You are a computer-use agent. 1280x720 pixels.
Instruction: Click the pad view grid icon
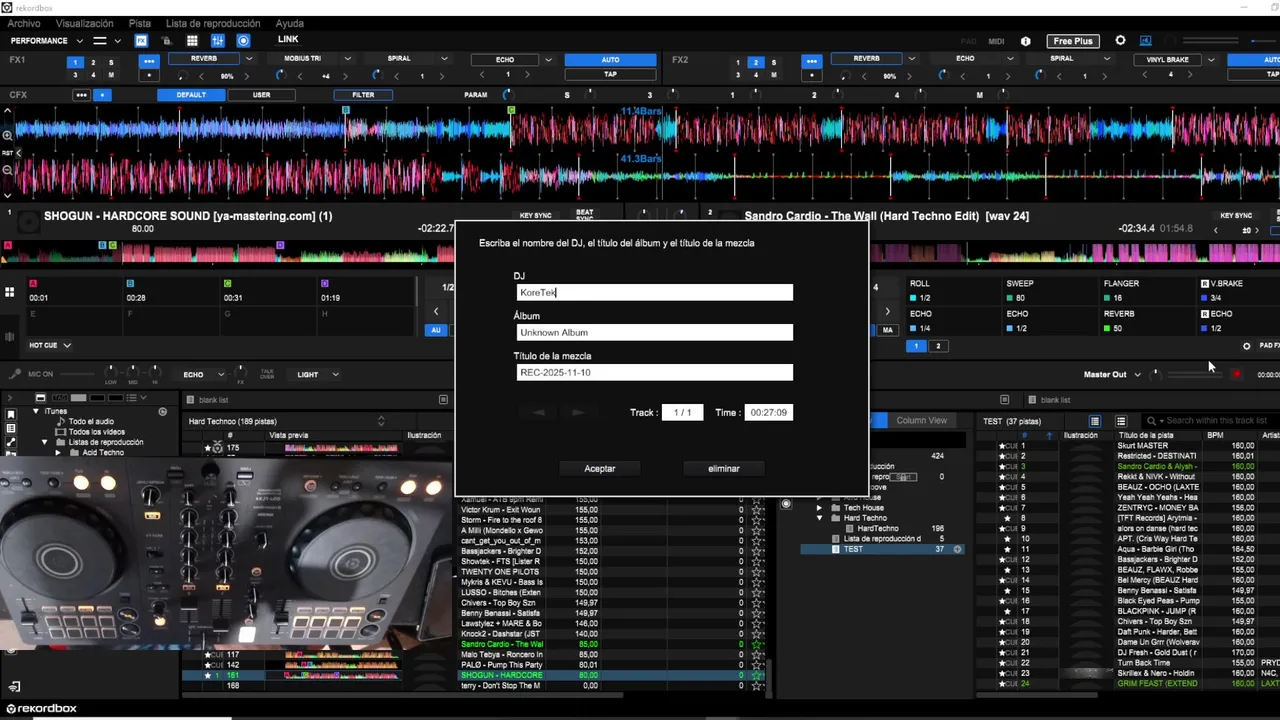click(x=9, y=292)
